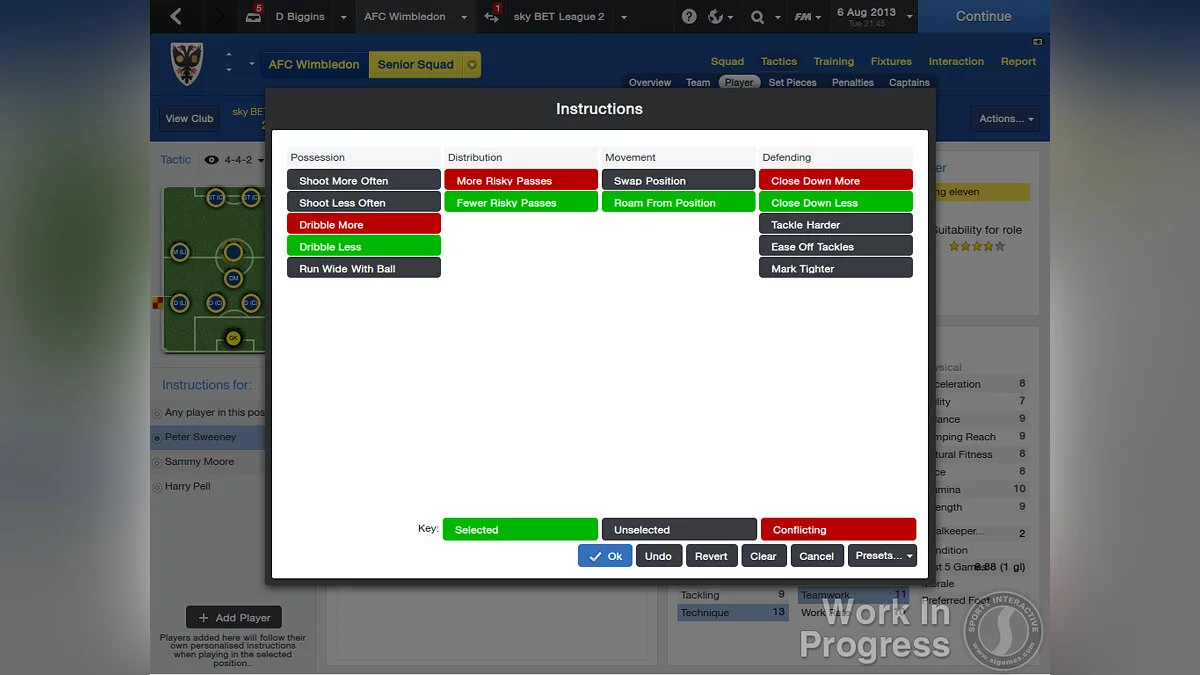Toggle Tackle Harder instruction
1200x675 pixels.
tap(836, 224)
